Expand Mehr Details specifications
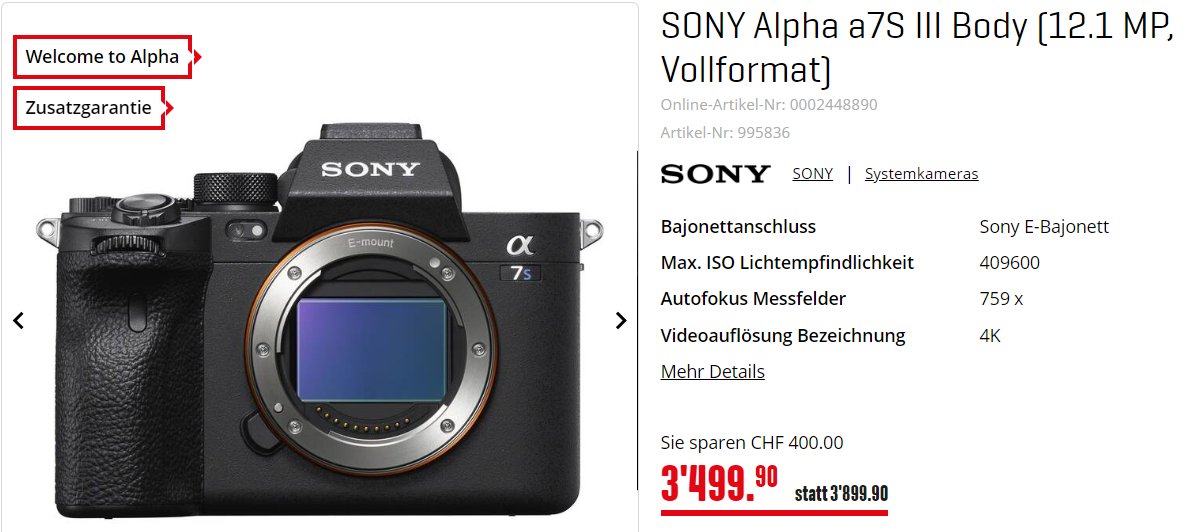 point(712,372)
